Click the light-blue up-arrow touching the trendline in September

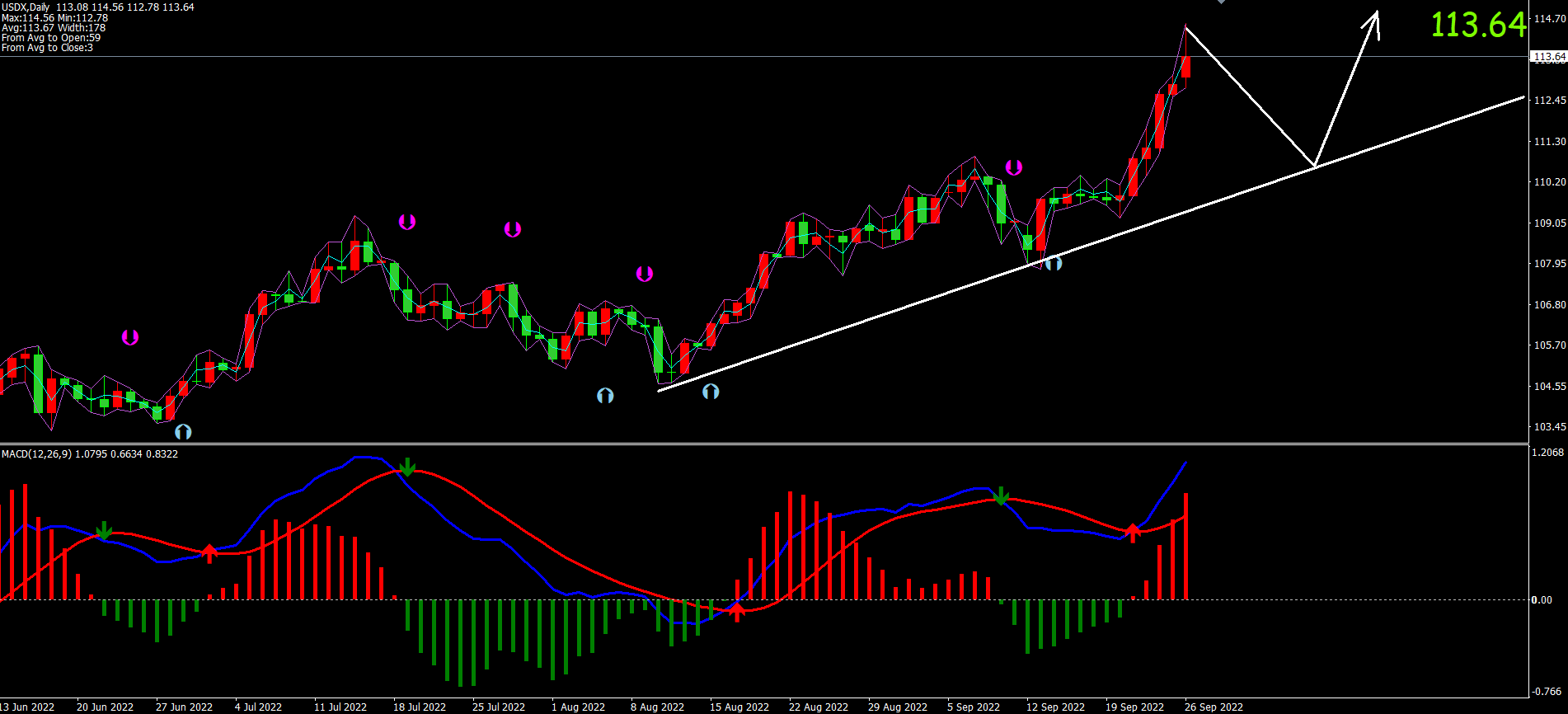[1054, 264]
